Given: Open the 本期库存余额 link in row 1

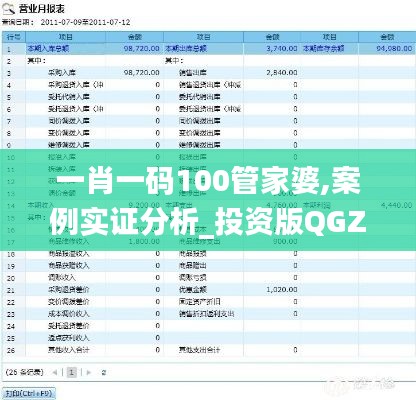Looking at the screenshot, I should [323, 49].
